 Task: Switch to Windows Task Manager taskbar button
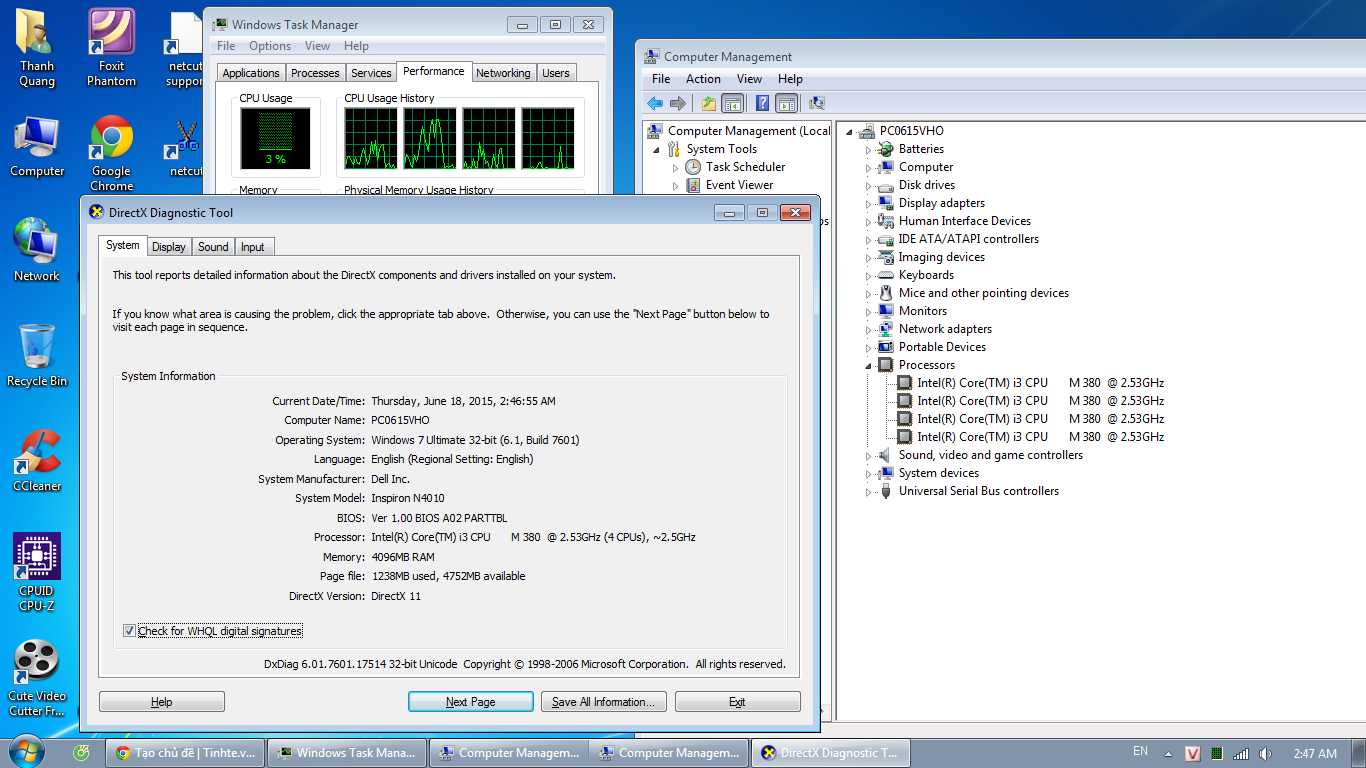(x=347, y=753)
